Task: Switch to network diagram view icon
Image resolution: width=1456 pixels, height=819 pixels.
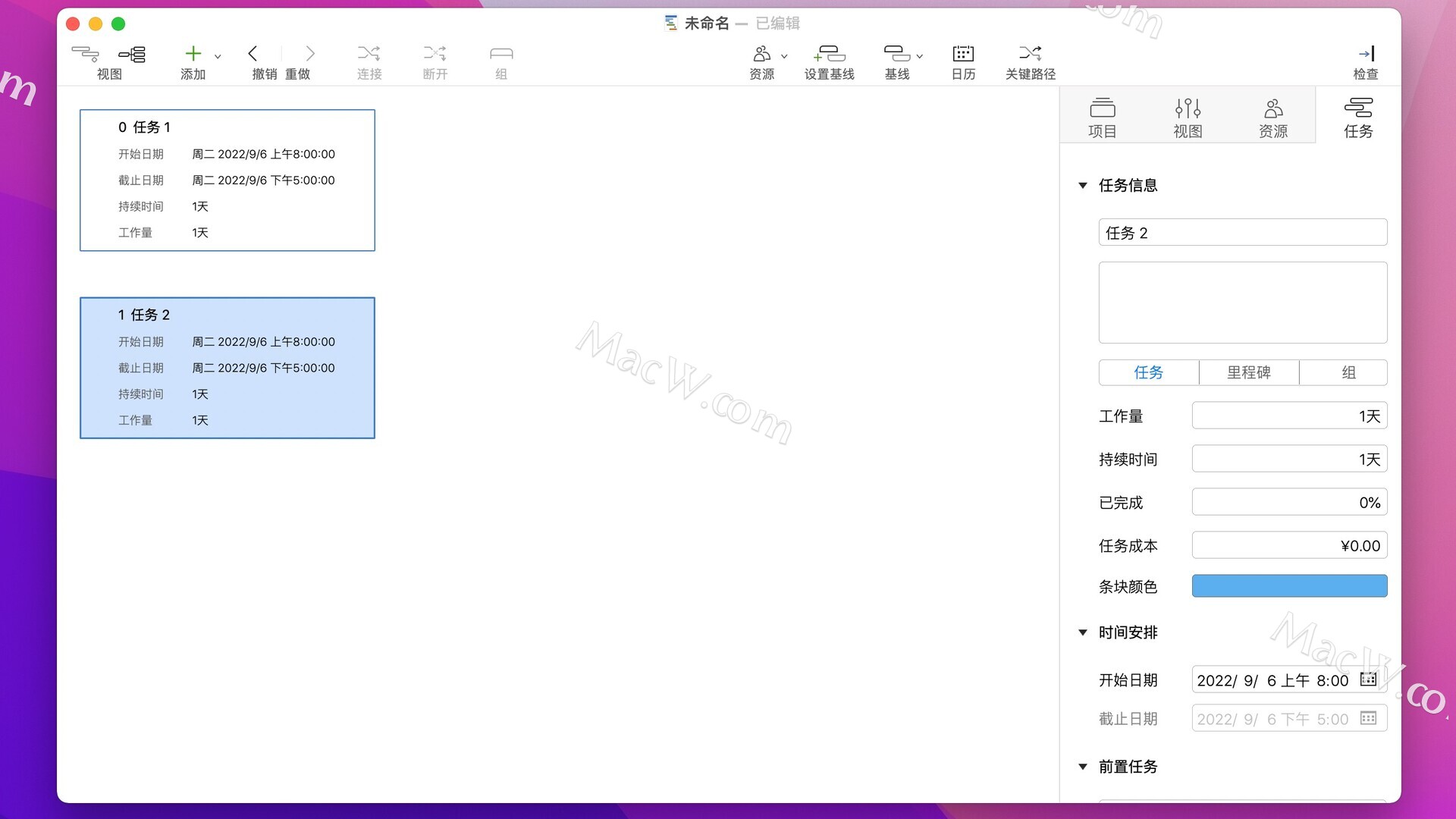Action: point(133,54)
